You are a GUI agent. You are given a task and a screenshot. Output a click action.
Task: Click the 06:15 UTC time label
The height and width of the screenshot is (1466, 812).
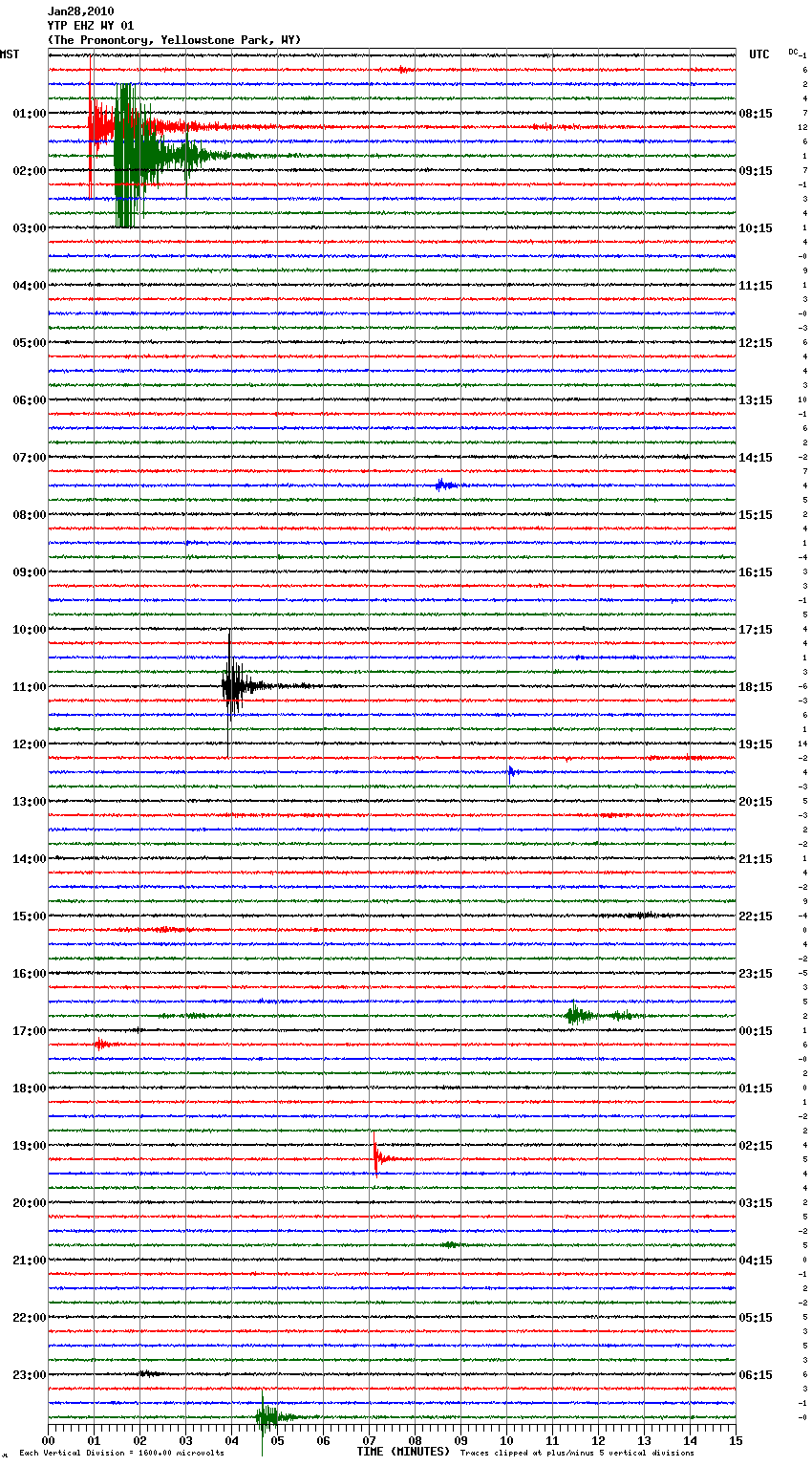point(756,1375)
